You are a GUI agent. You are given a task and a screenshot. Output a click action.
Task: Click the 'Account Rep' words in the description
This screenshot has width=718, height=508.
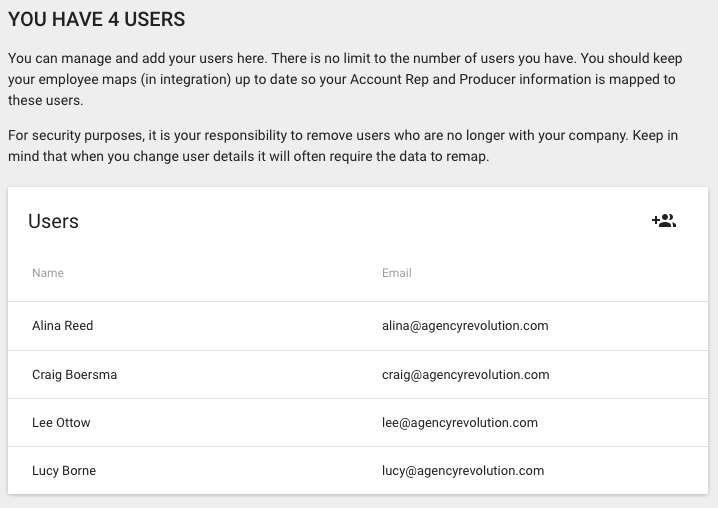[389, 79]
